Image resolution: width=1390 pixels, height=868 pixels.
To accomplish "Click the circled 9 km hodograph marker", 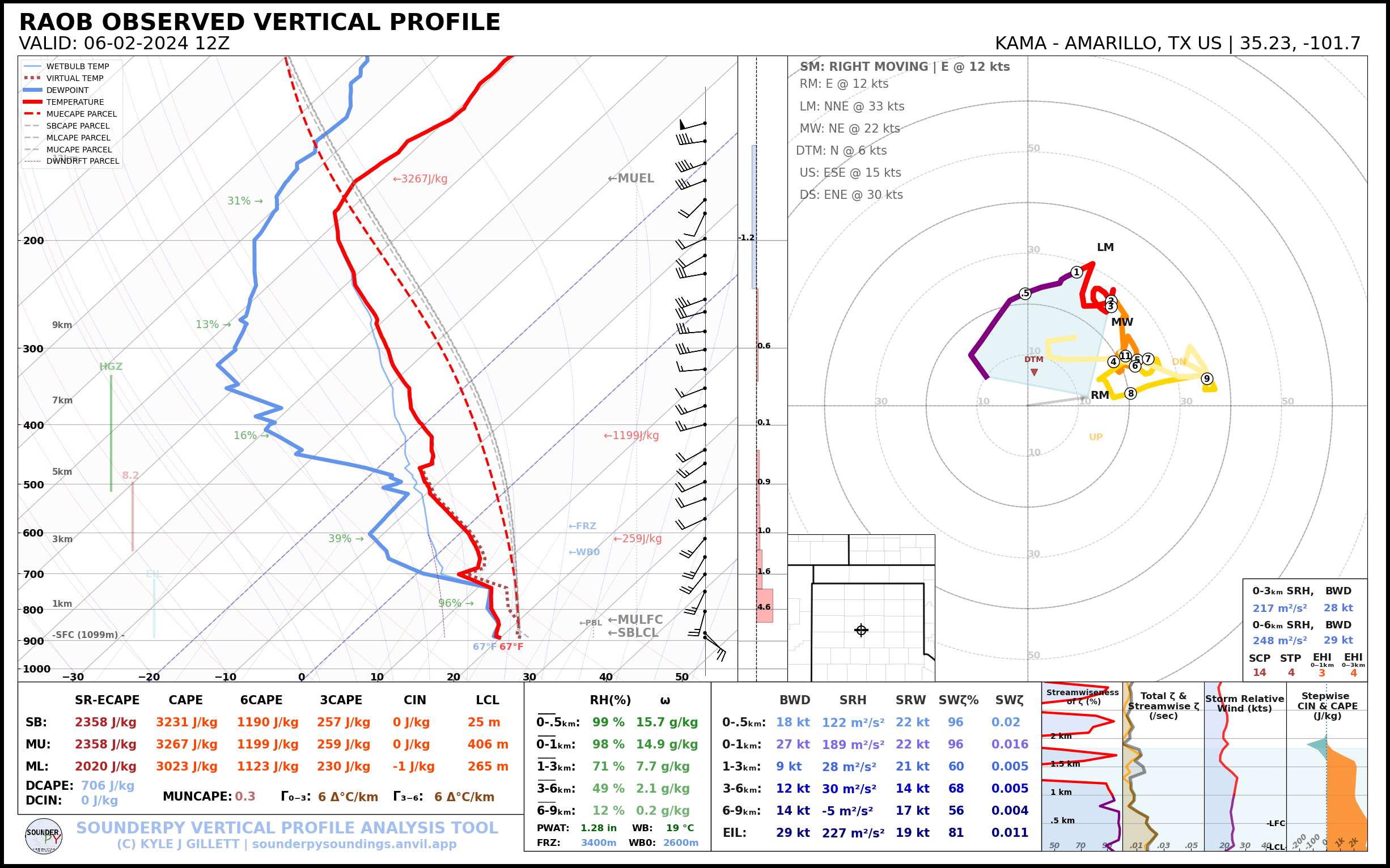I will [x=1207, y=378].
